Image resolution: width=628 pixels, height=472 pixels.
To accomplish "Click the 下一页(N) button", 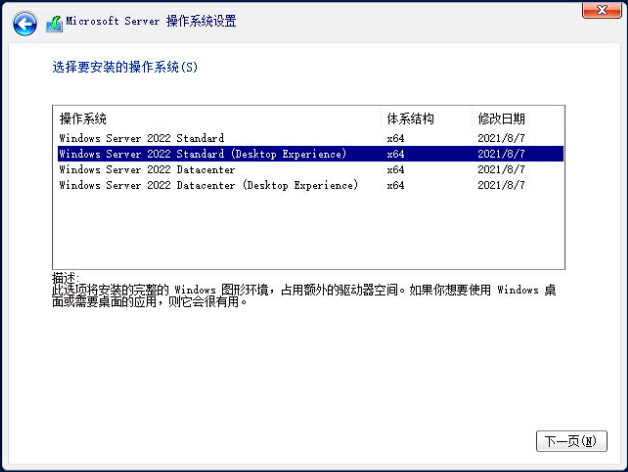I will pos(572,441).
